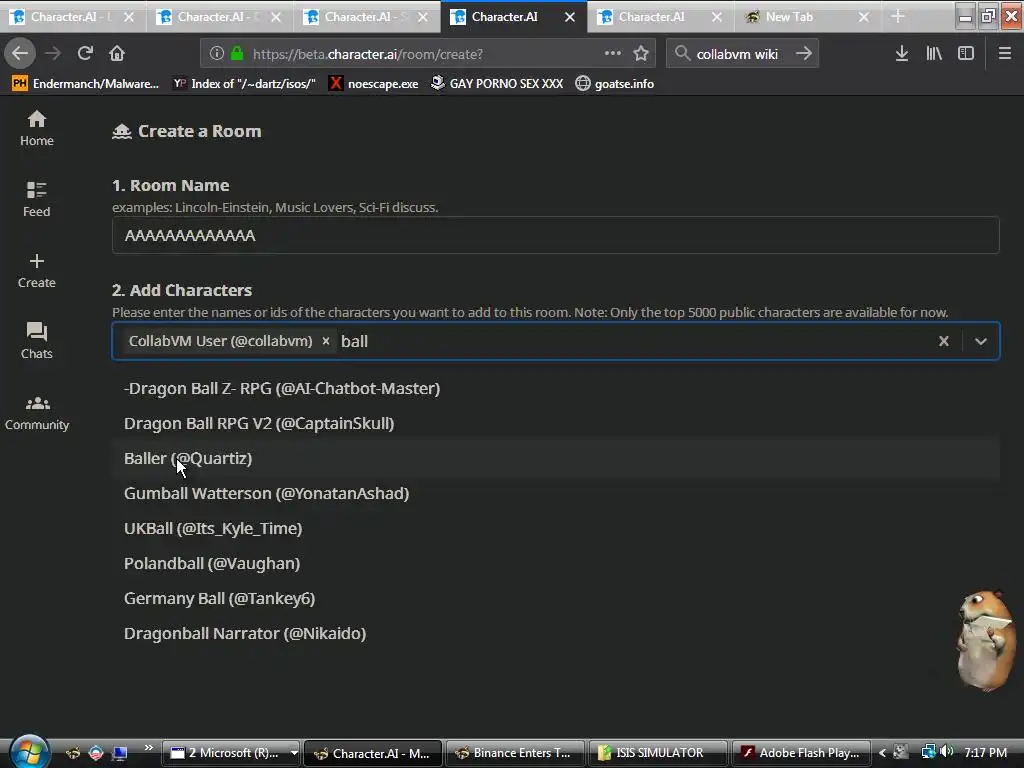Click the browser Back arrow
Viewport: 1024px width, 768px height.
(20, 54)
